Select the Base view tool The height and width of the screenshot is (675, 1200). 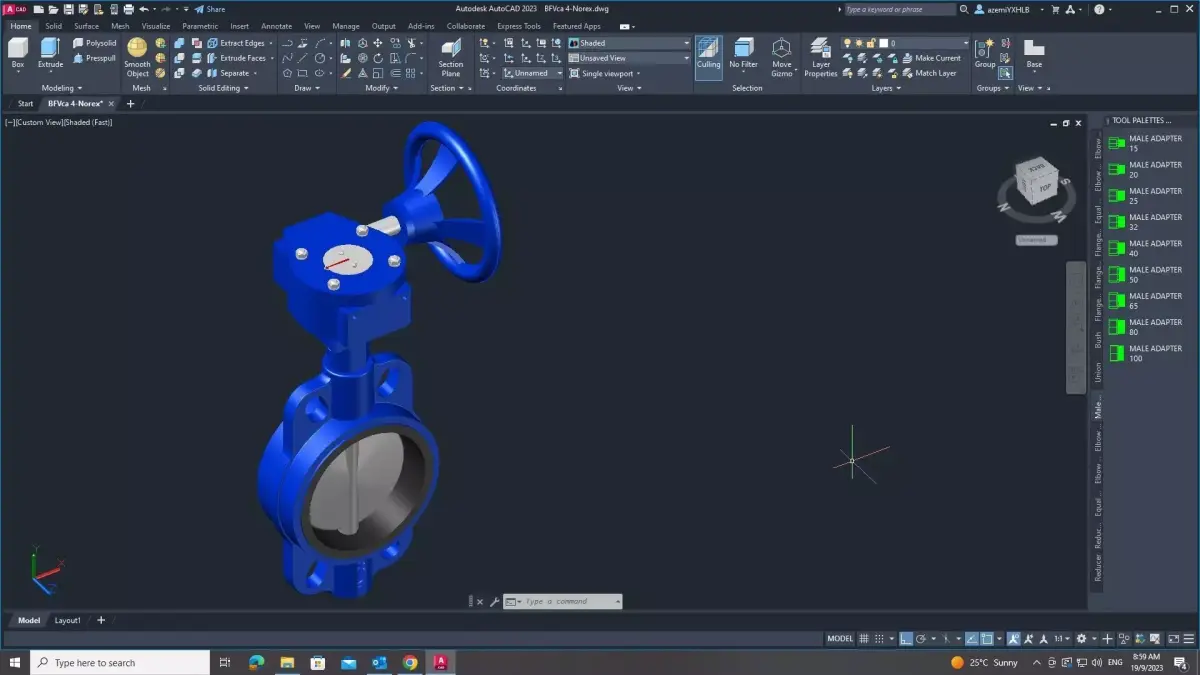pyautogui.click(x=1034, y=48)
